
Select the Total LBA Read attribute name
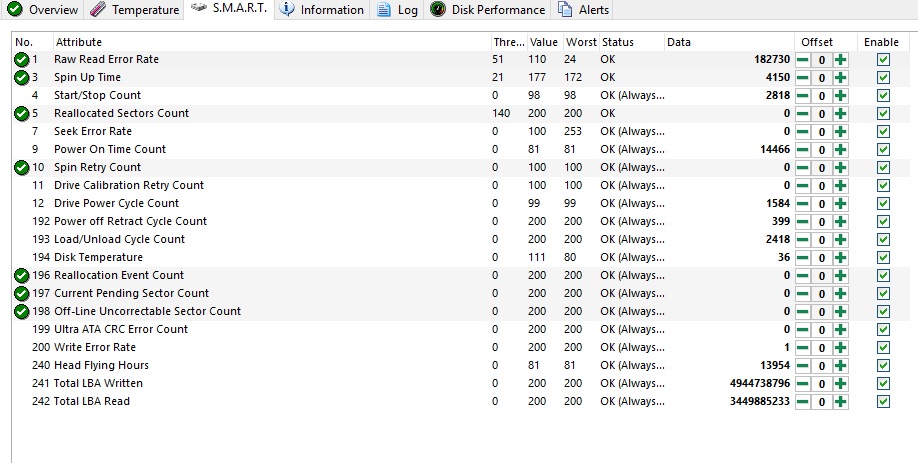click(x=92, y=402)
